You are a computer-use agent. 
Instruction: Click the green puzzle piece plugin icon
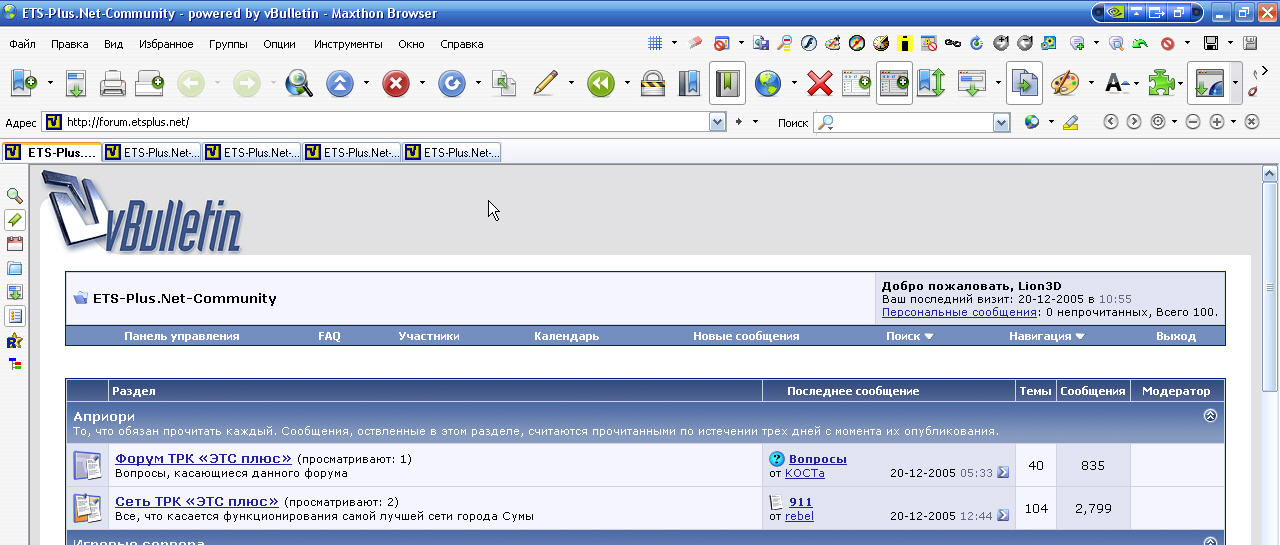click(x=1161, y=84)
